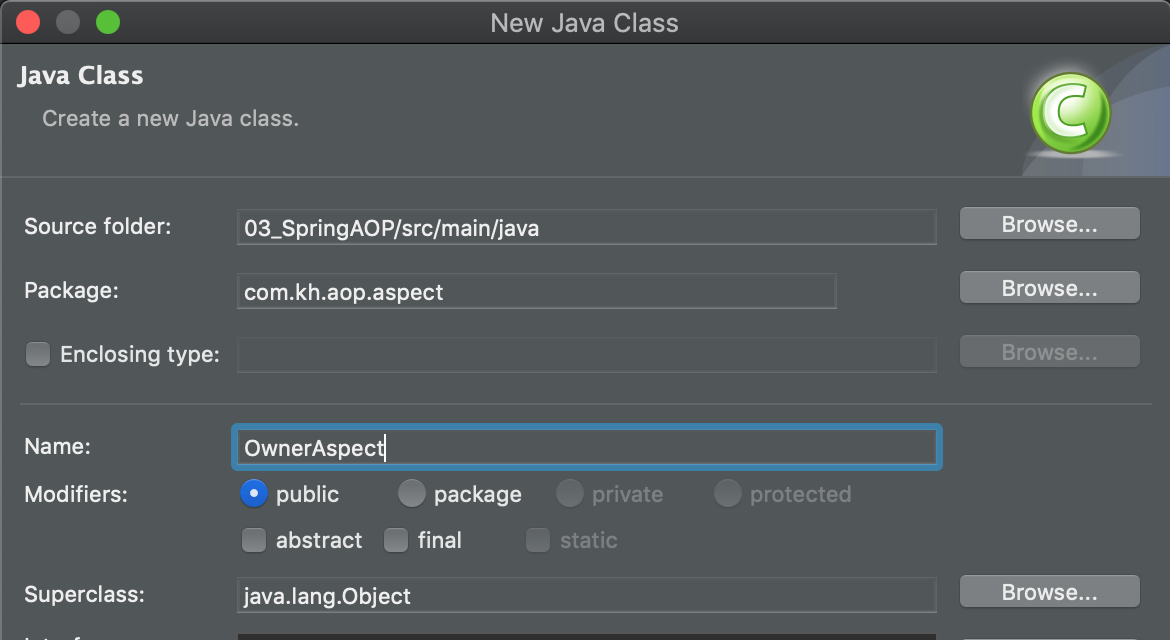The height and width of the screenshot is (640, 1170).
Task: Browse for the Source folder
Action: pyautogui.click(x=1049, y=224)
